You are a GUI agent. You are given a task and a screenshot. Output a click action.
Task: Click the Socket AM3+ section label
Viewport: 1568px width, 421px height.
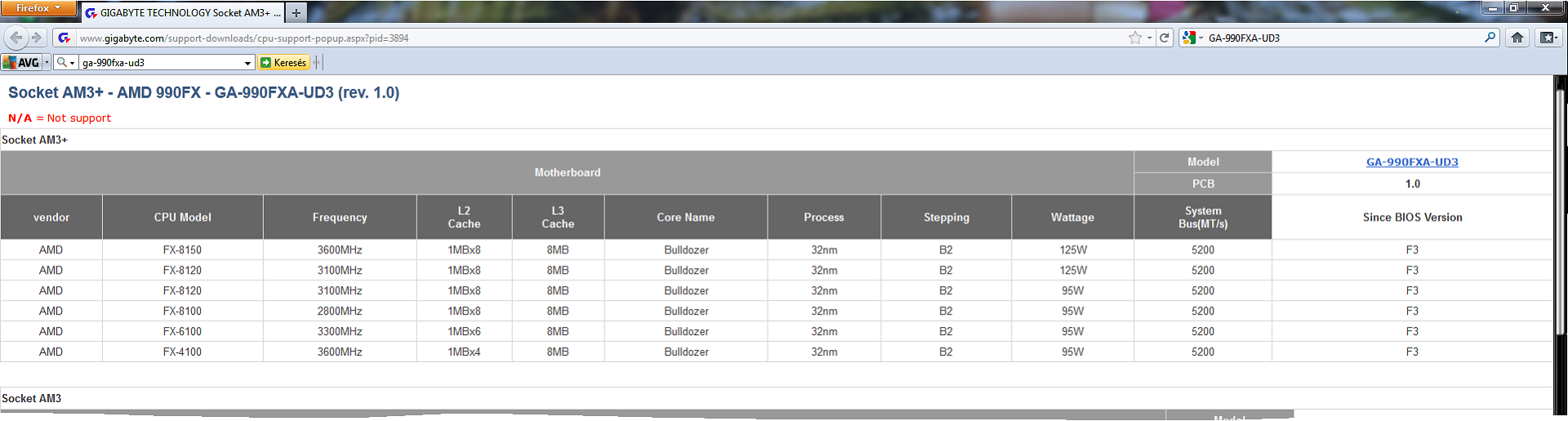[x=35, y=140]
